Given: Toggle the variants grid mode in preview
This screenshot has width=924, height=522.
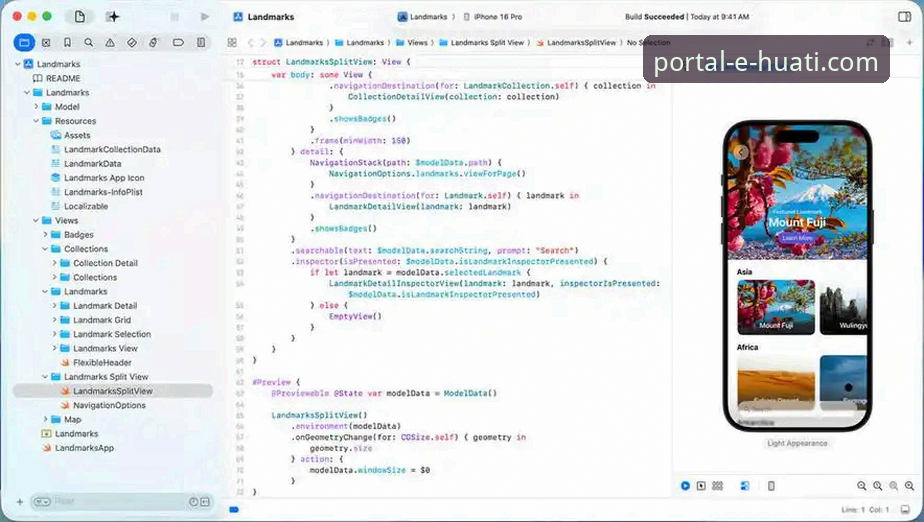Looking at the screenshot, I should (x=717, y=486).
